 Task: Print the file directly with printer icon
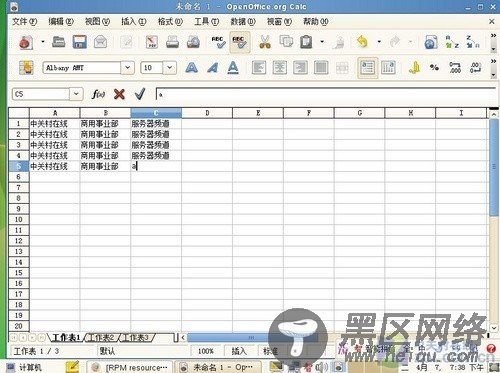click(172, 42)
